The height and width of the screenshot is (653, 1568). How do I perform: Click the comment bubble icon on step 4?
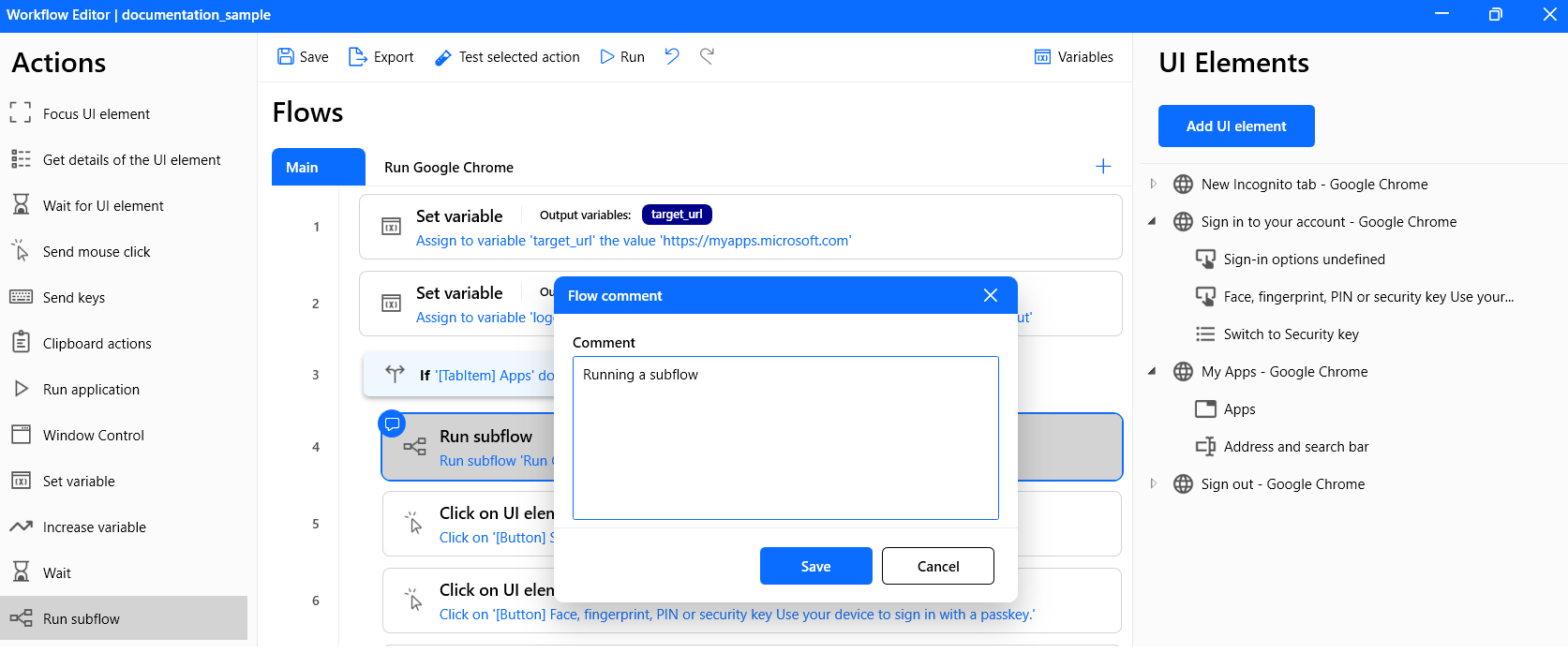392,423
